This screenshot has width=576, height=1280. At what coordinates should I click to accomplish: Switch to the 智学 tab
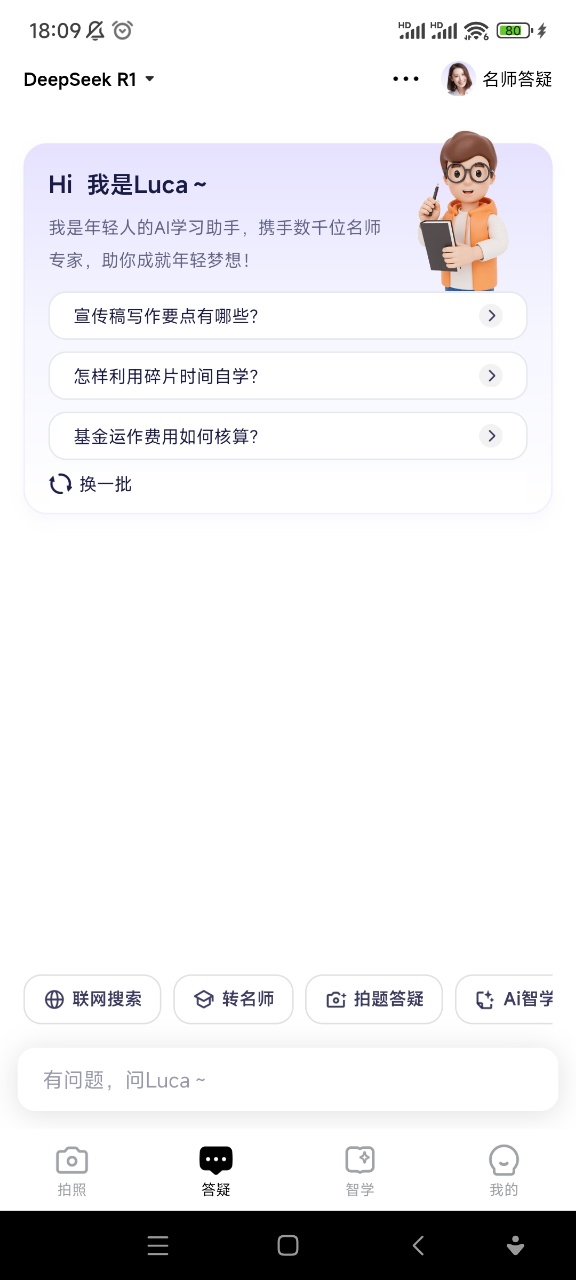pyautogui.click(x=360, y=1171)
